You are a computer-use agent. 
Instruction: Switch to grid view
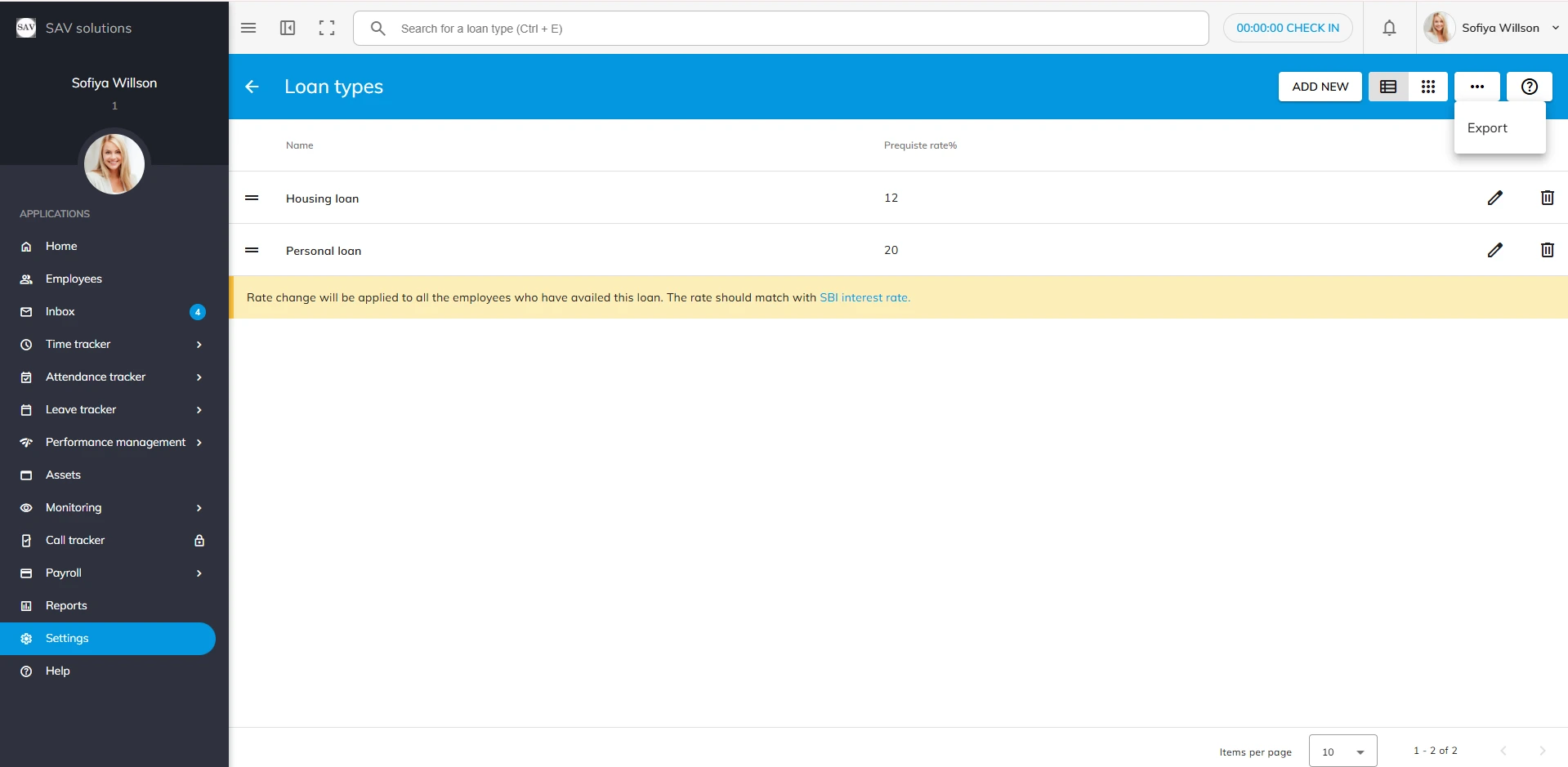[1427, 87]
